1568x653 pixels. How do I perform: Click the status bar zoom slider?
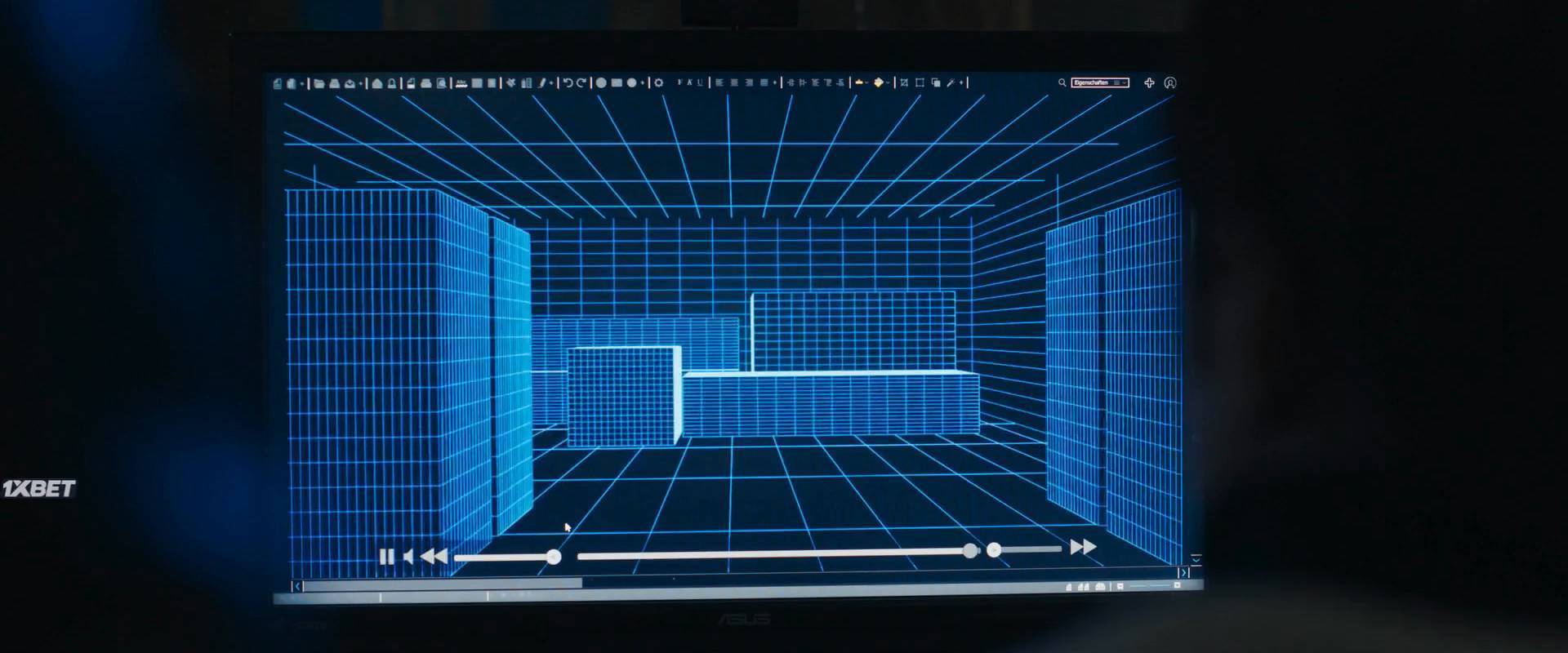click(1151, 585)
